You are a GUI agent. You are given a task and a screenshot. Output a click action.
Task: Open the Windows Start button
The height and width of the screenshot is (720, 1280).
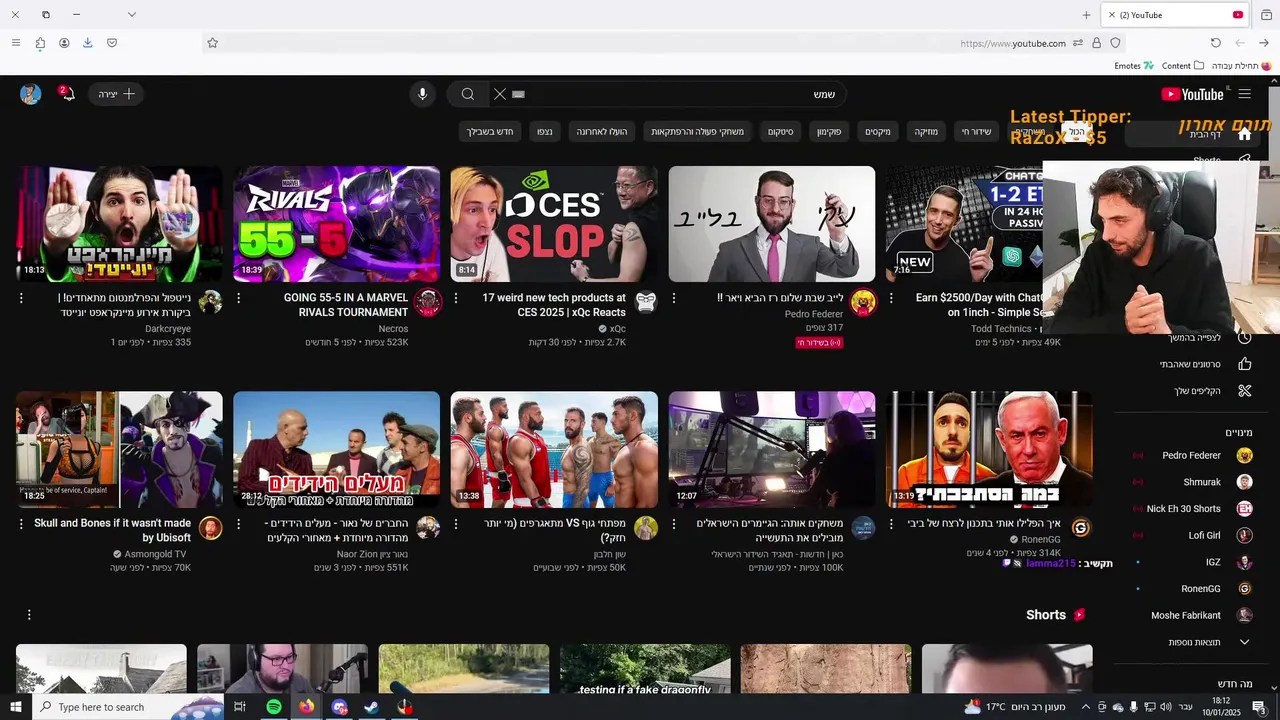pyautogui.click(x=16, y=707)
